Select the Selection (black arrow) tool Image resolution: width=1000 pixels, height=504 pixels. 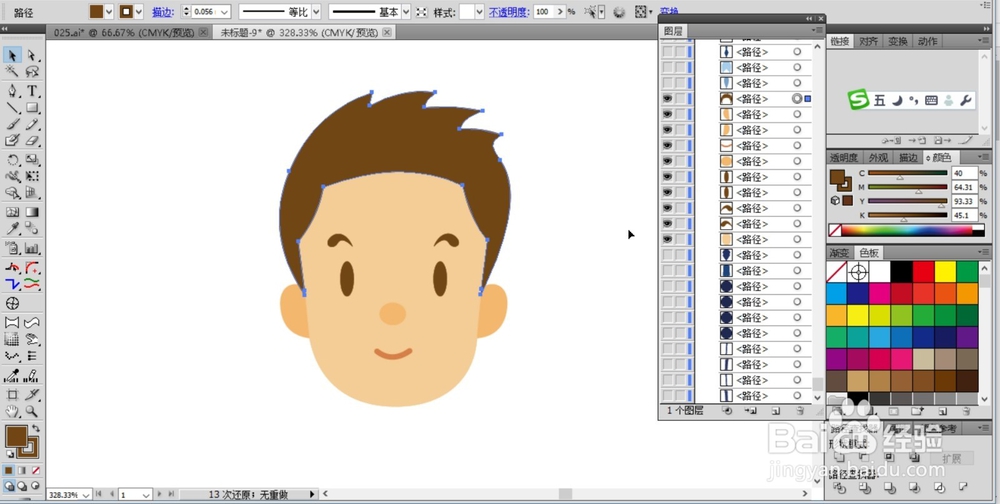tap(12, 56)
